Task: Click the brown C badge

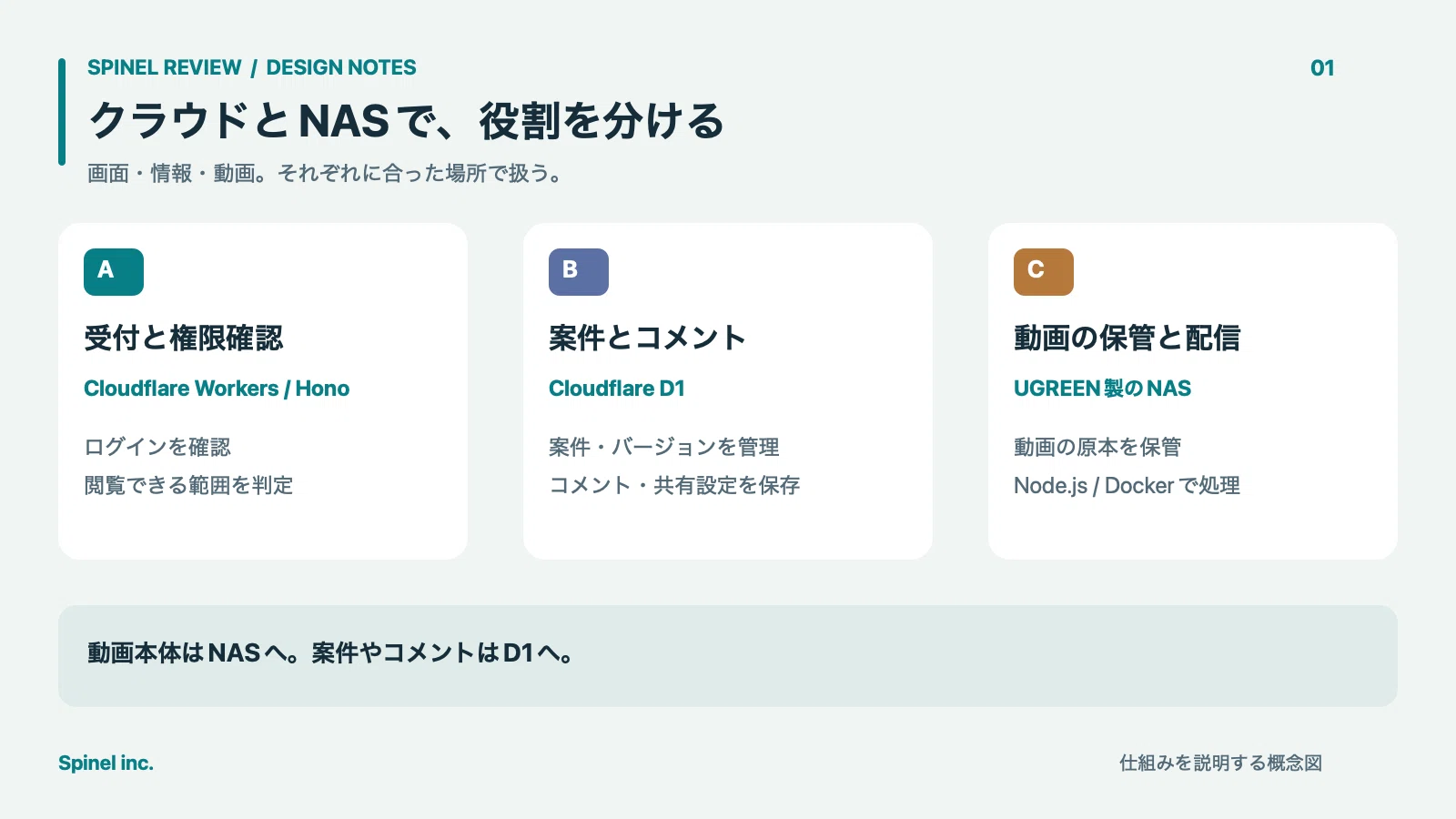Action: [x=1044, y=272]
